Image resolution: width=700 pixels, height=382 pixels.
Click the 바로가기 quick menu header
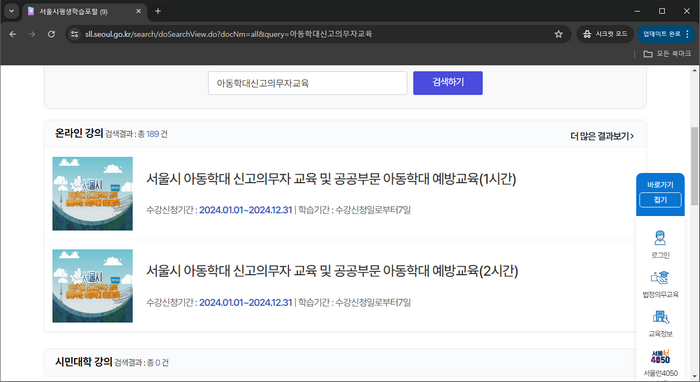[x=660, y=184]
